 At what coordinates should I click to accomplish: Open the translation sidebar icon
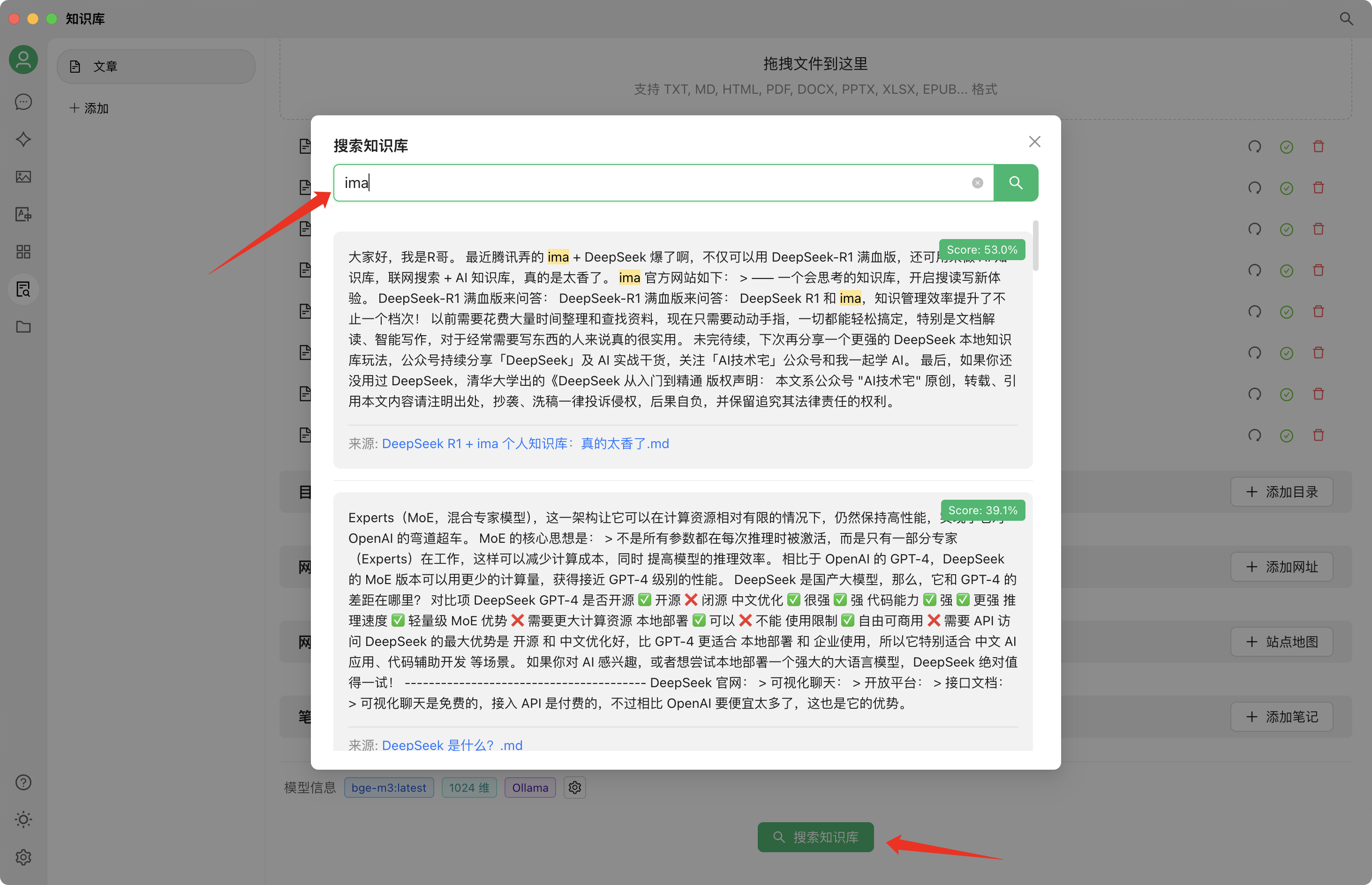(x=23, y=214)
